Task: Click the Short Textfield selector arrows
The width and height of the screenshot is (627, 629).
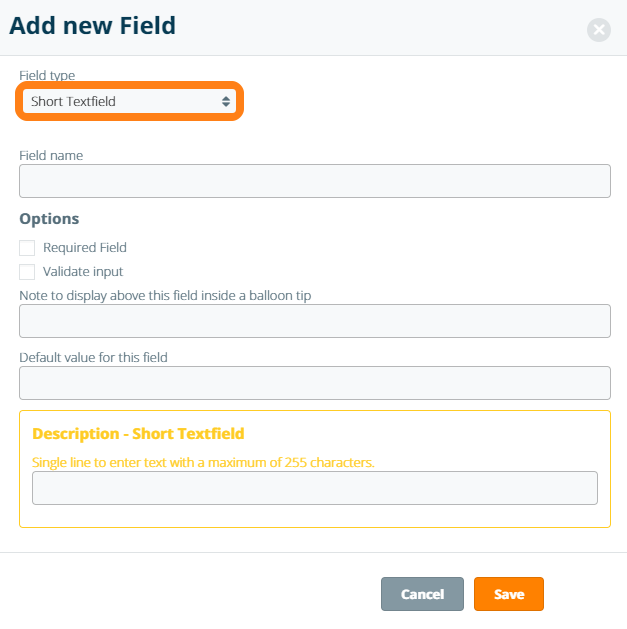Action: point(227,101)
